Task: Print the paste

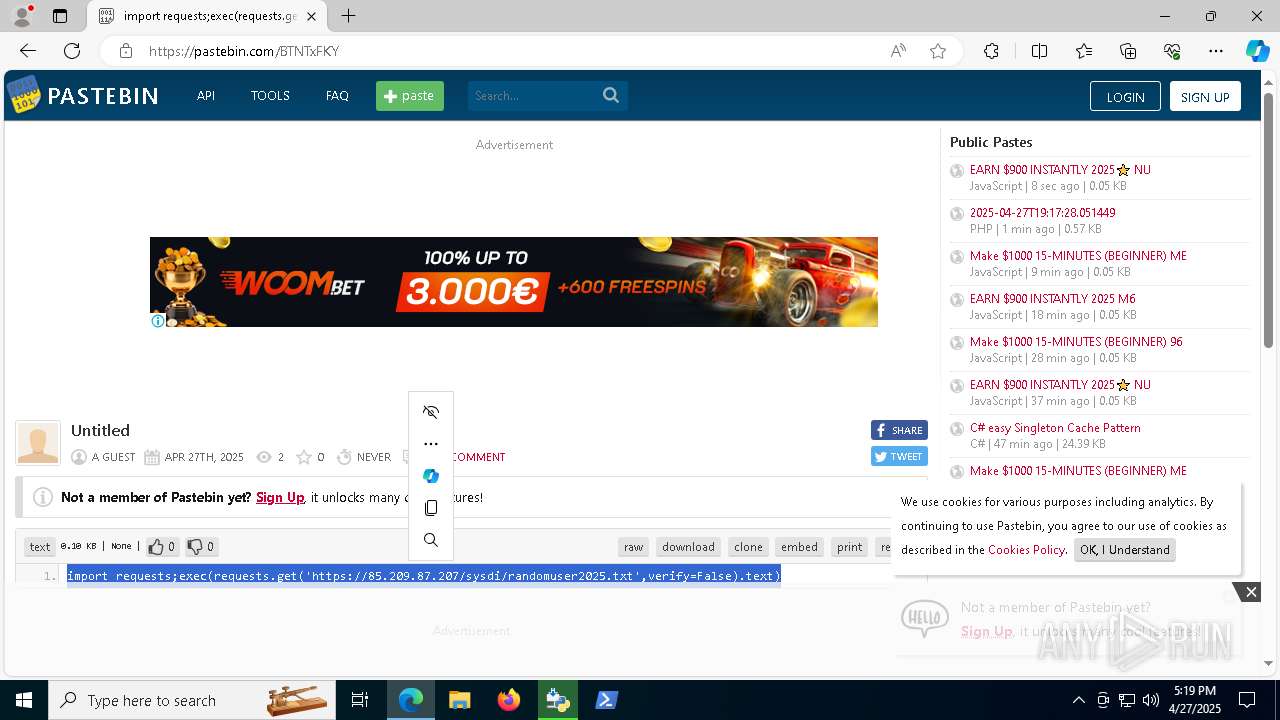Action: [850, 547]
